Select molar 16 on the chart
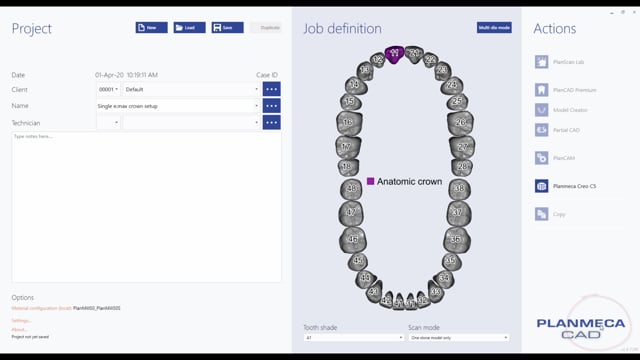This screenshot has height=360, width=640. coord(349,123)
